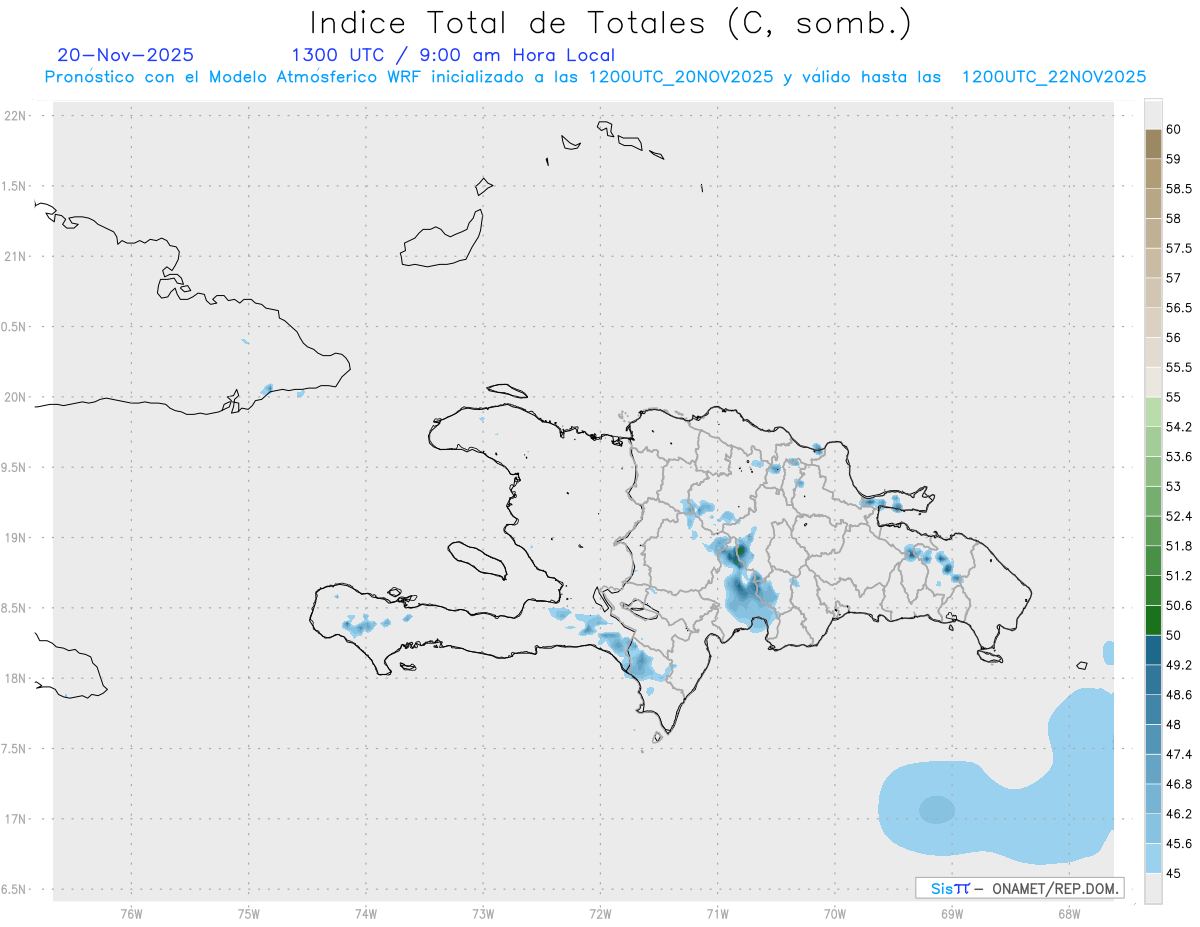Click the darker oval inside the blue area near 17N
Viewport: 1200px width, 927px height.
(937, 809)
